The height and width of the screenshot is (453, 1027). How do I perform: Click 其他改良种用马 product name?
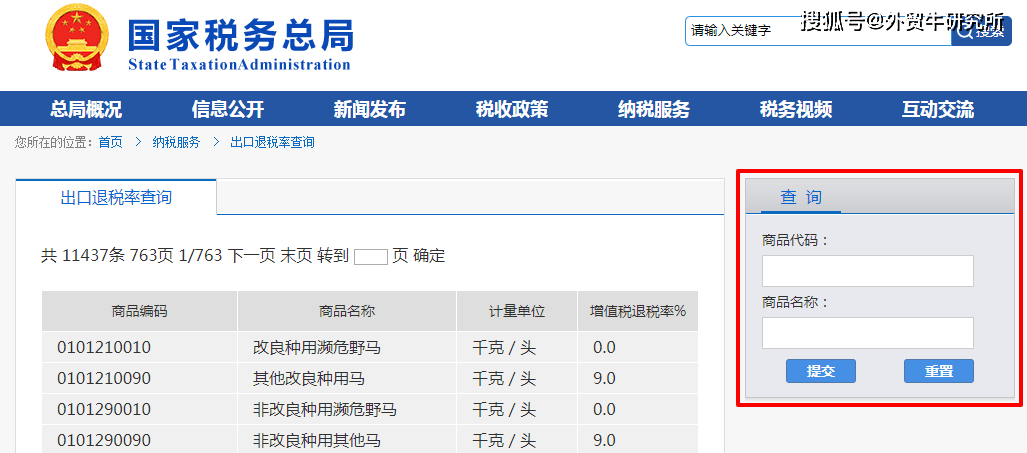click(309, 378)
